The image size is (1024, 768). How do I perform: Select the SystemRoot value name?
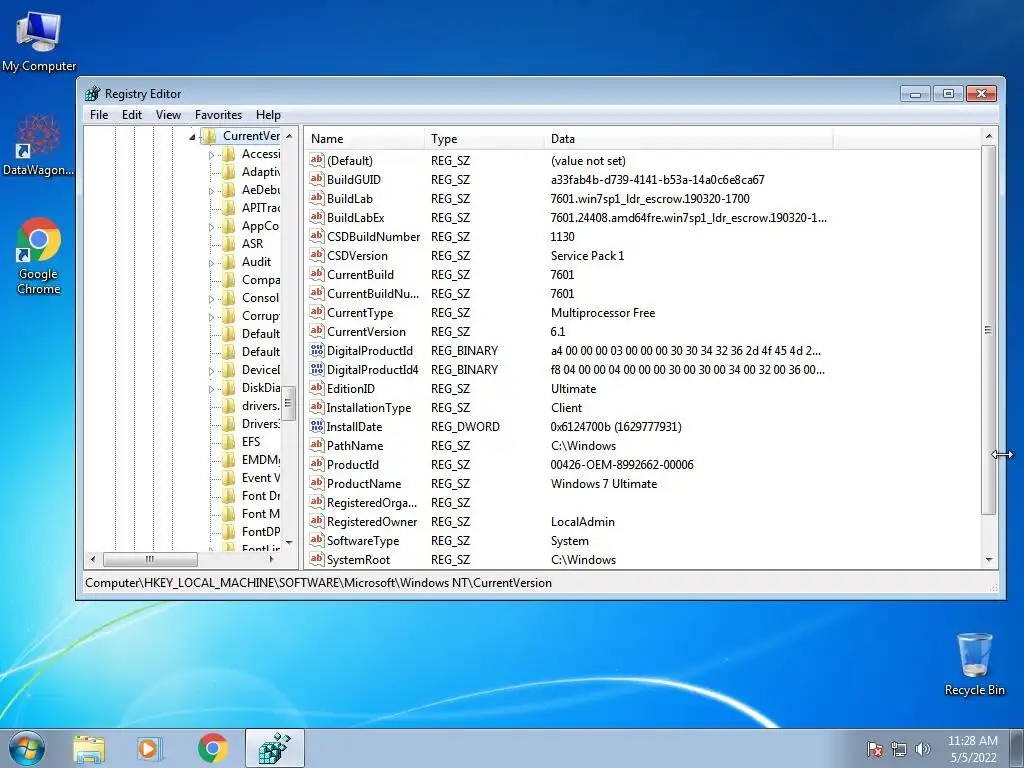(358, 560)
